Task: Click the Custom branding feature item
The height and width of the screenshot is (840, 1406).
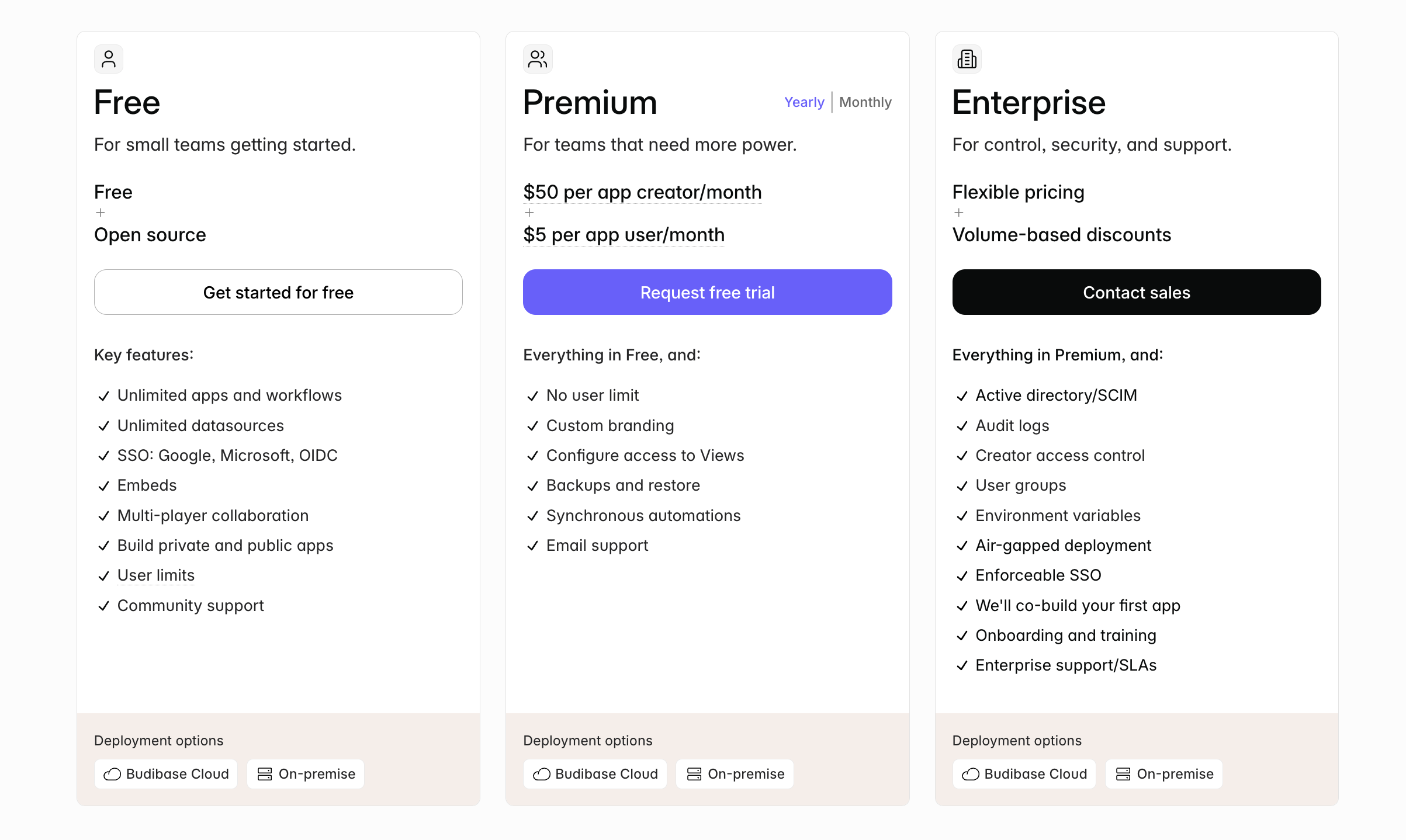Action: (x=610, y=426)
